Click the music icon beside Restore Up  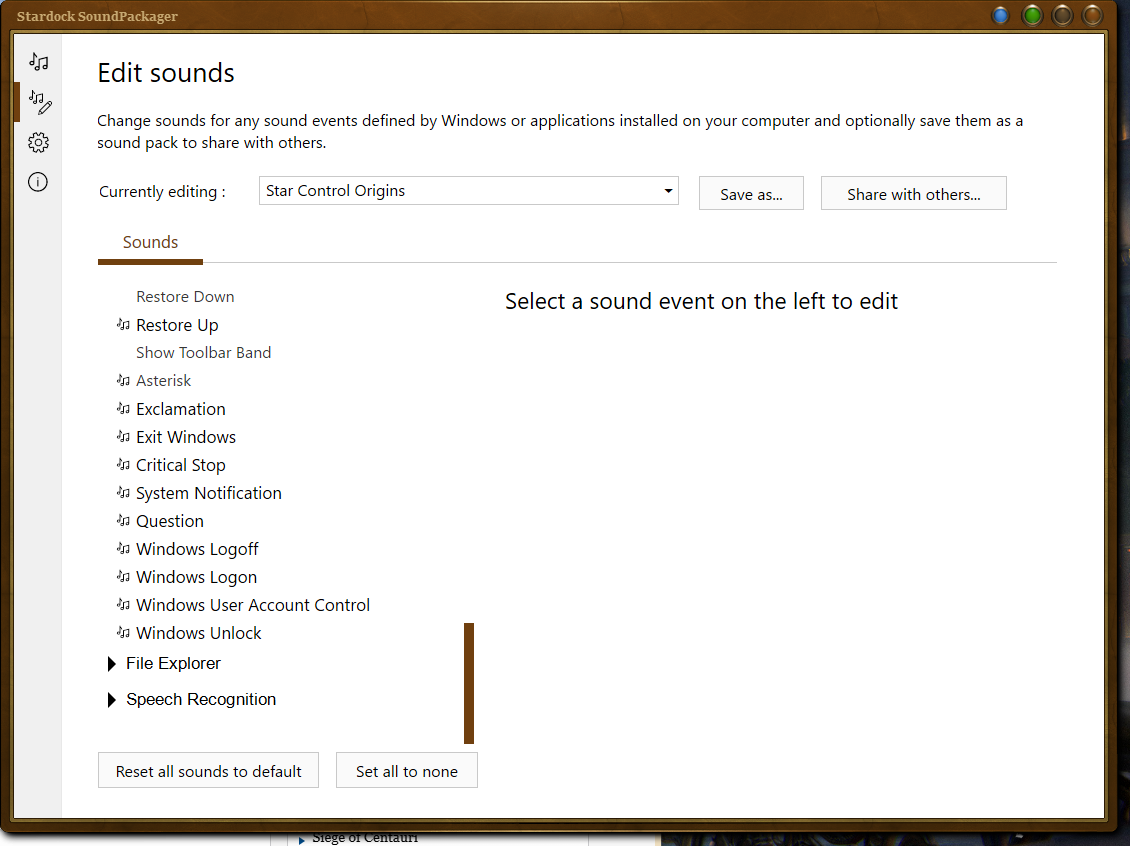point(123,325)
